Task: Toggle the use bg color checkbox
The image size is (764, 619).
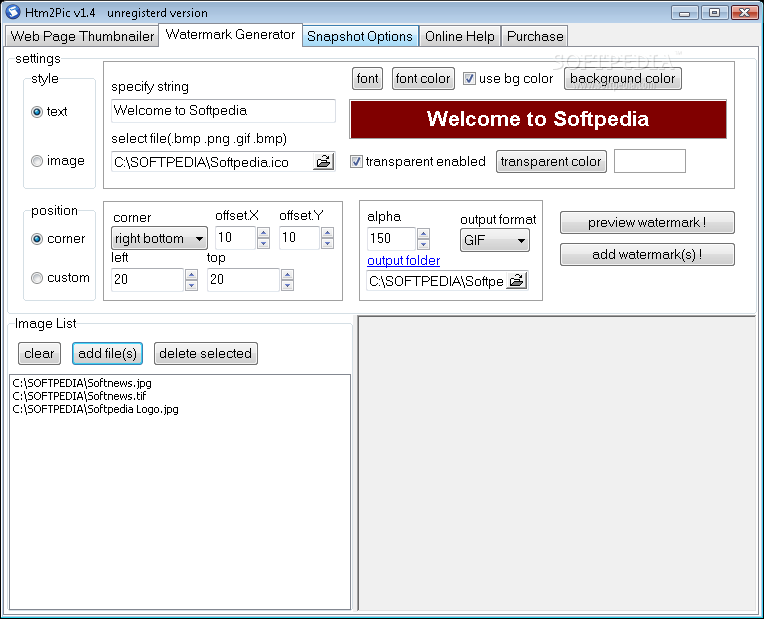Action: (x=469, y=78)
